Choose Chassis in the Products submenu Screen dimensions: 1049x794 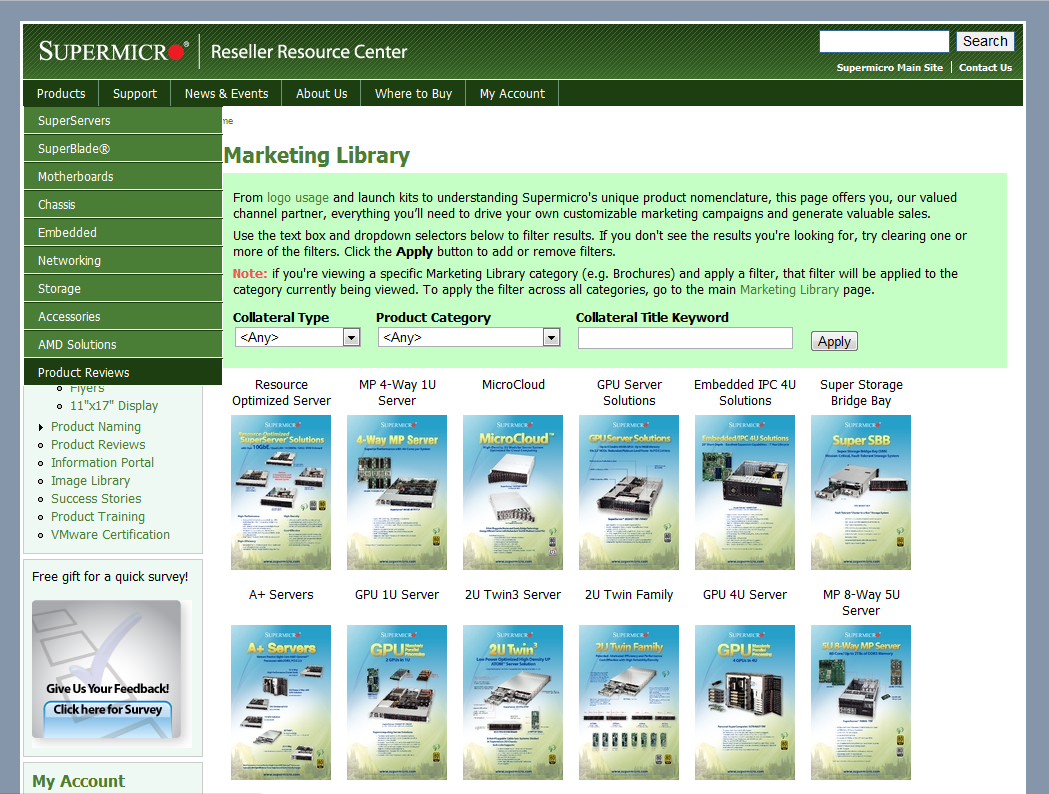click(123, 205)
